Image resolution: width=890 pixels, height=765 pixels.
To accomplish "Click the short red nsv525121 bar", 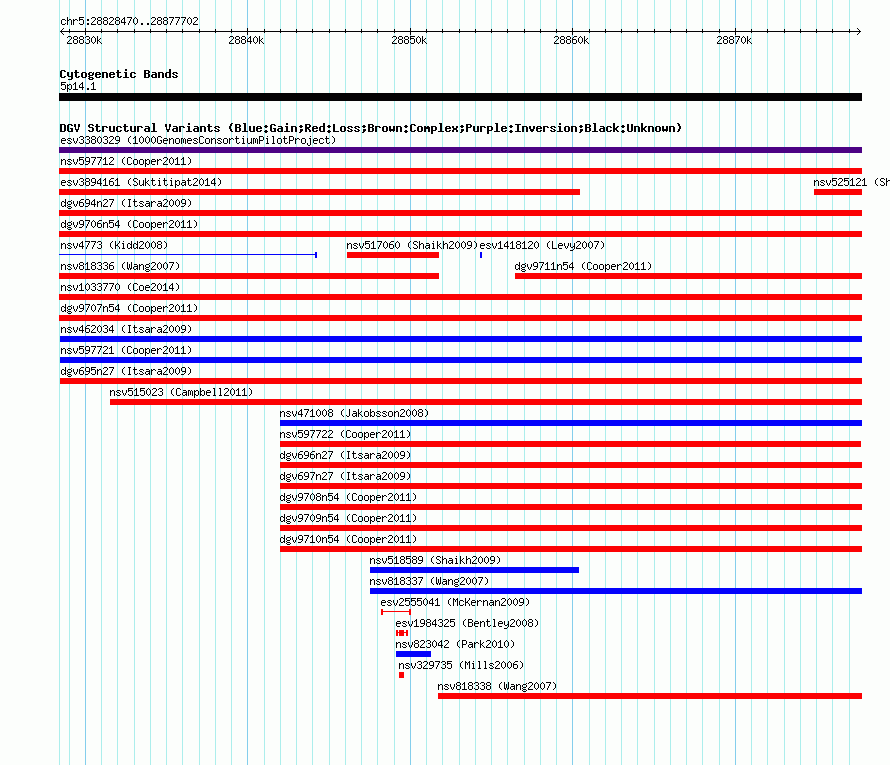I will (838, 192).
